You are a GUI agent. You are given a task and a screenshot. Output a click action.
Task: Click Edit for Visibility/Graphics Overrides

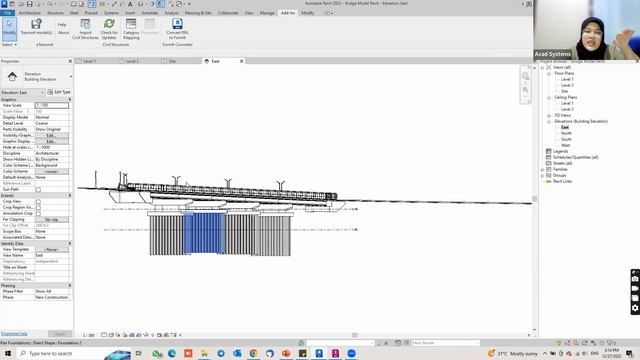(x=51, y=136)
